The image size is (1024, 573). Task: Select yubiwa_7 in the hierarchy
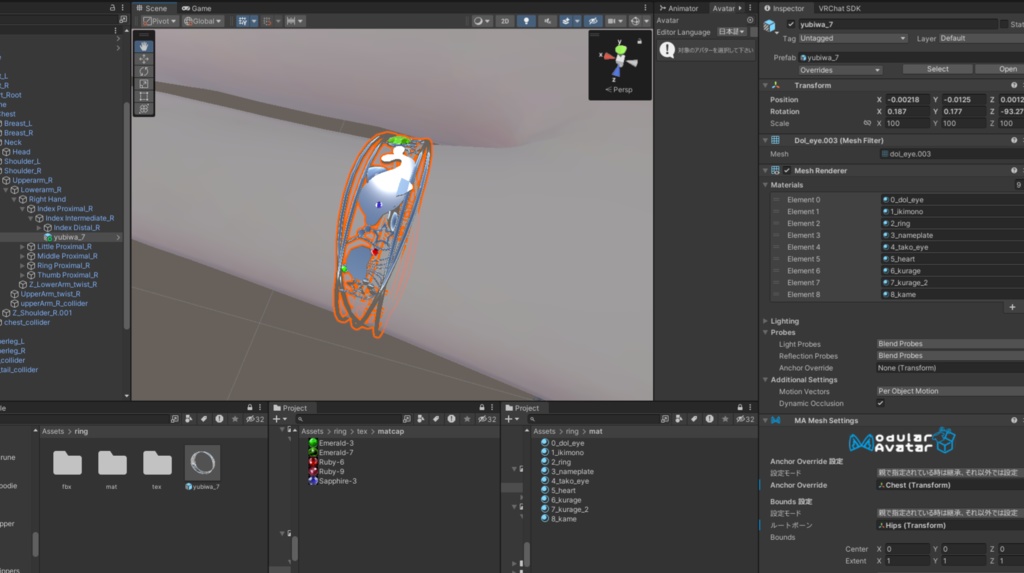pyautogui.click(x=69, y=237)
